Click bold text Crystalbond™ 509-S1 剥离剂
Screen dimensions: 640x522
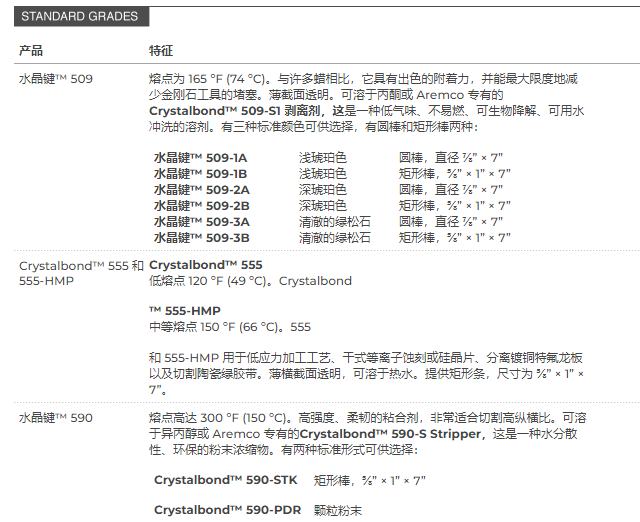[x=235, y=111]
